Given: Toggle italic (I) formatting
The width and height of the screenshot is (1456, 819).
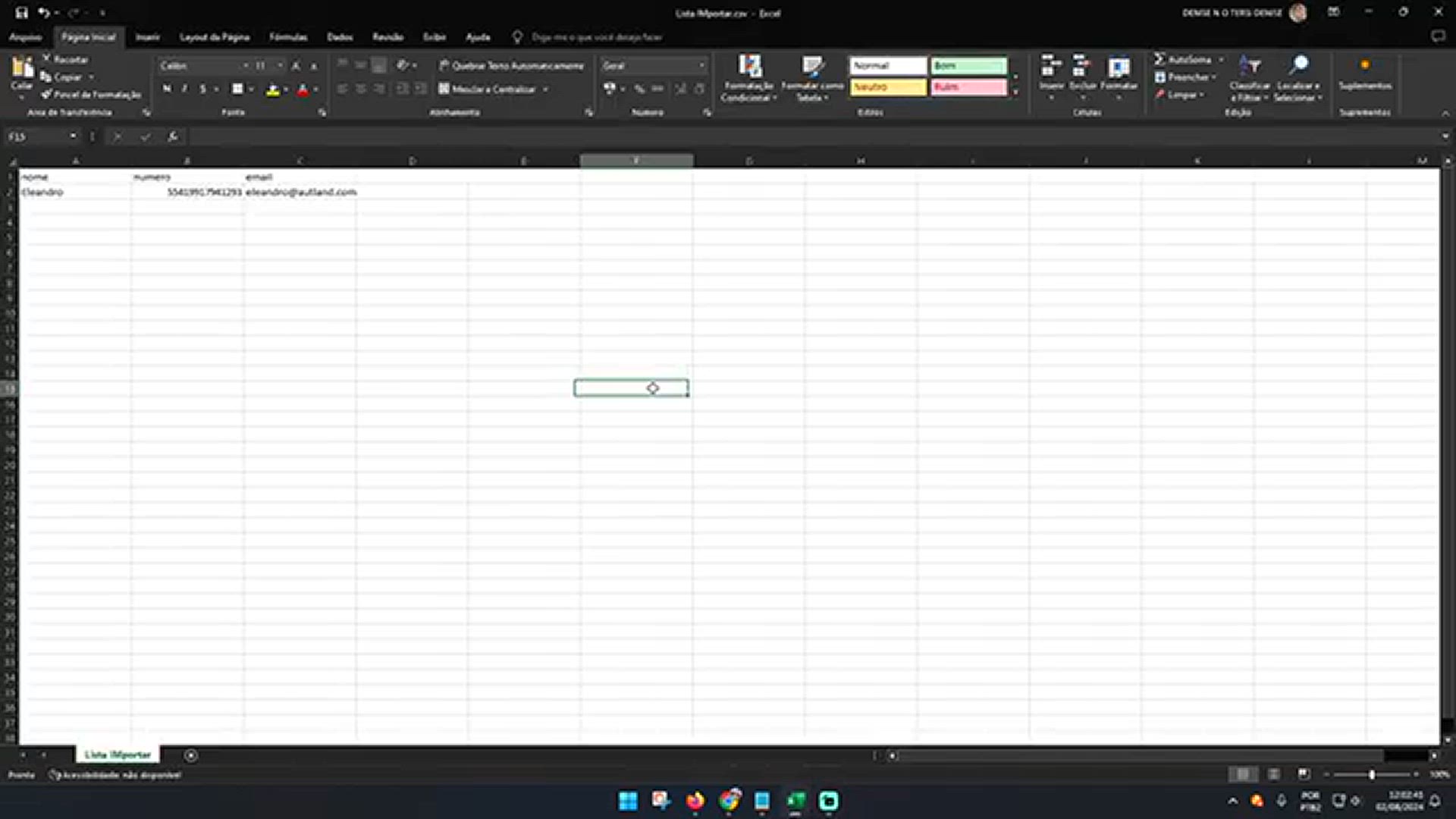Looking at the screenshot, I should click(184, 89).
